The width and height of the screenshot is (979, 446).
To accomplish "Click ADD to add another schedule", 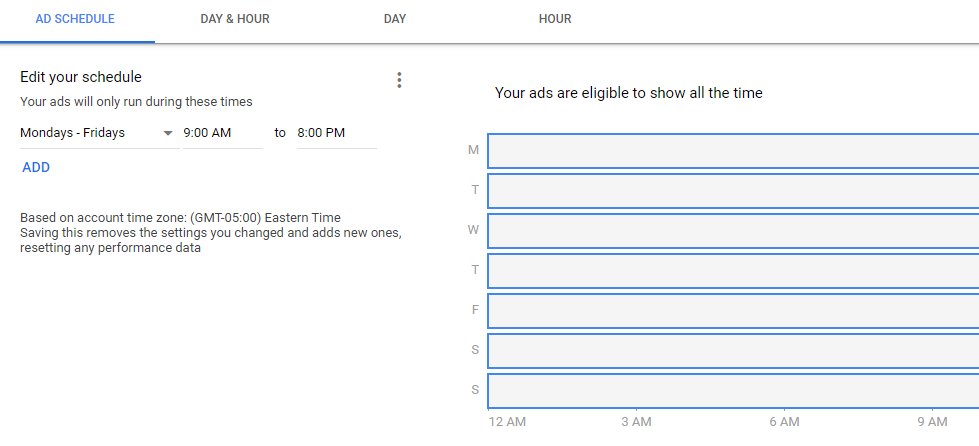I will (x=36, y=168).
